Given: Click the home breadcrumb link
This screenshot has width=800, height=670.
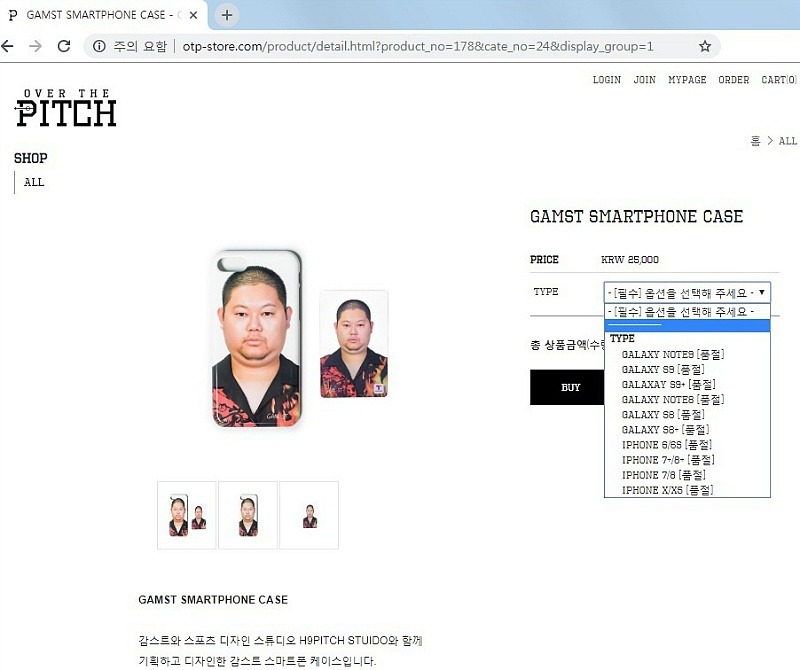Looking at the screenshot, I should 756,141.
